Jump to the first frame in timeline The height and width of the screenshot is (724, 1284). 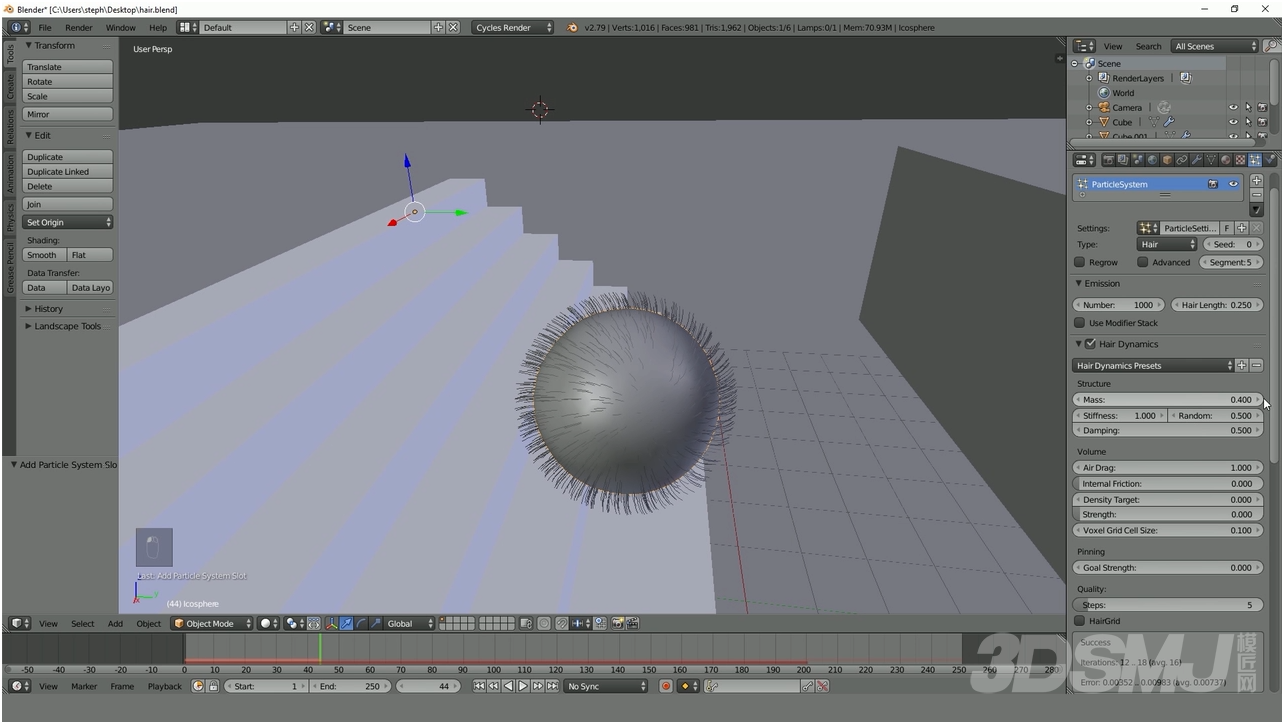[x=479, y=686]
